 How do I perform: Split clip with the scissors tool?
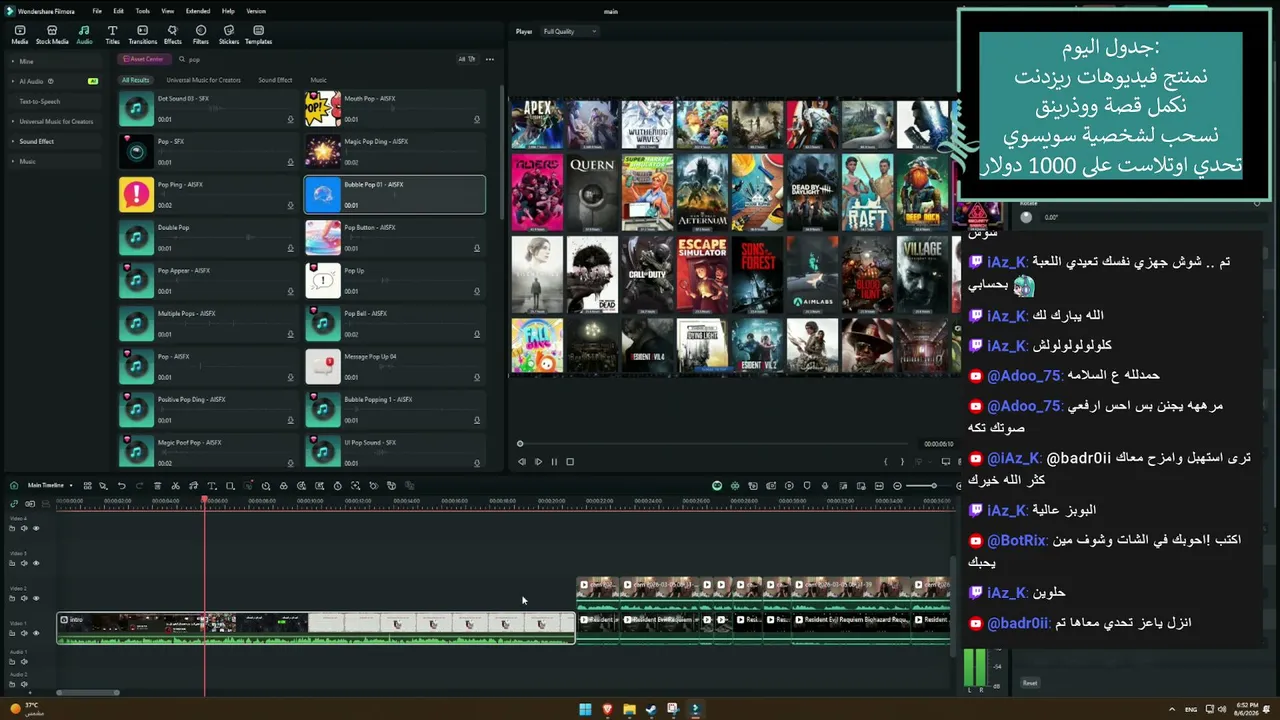click(x=175, y=486)
